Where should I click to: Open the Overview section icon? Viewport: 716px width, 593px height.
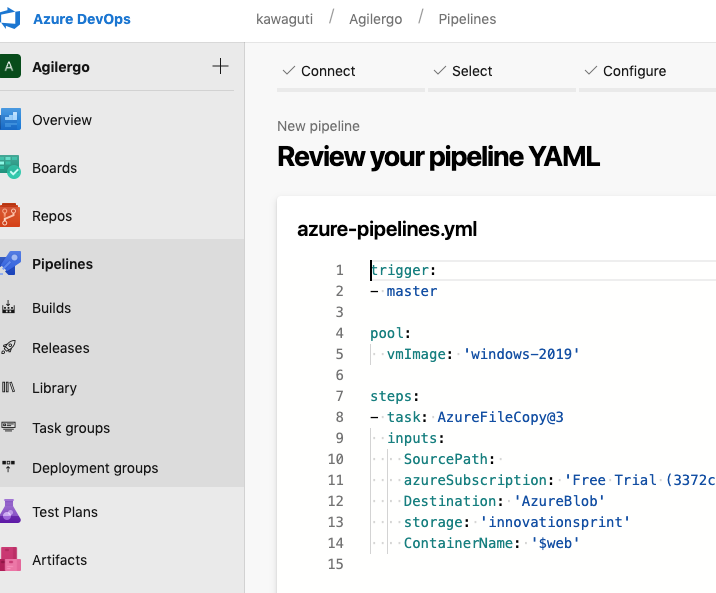tap(11, 120)
